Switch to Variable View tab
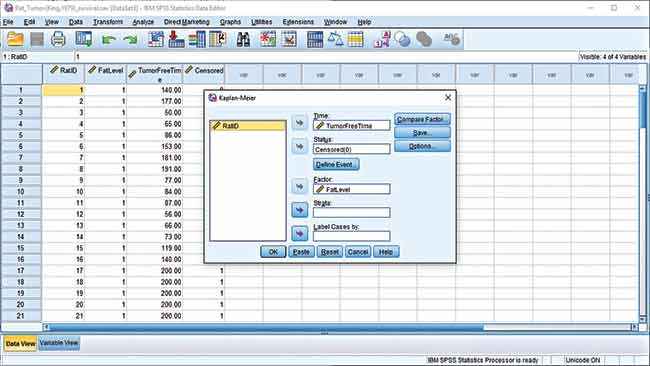Image resolution: width=650 pixels, height=366 pixels. pos(59,343)
